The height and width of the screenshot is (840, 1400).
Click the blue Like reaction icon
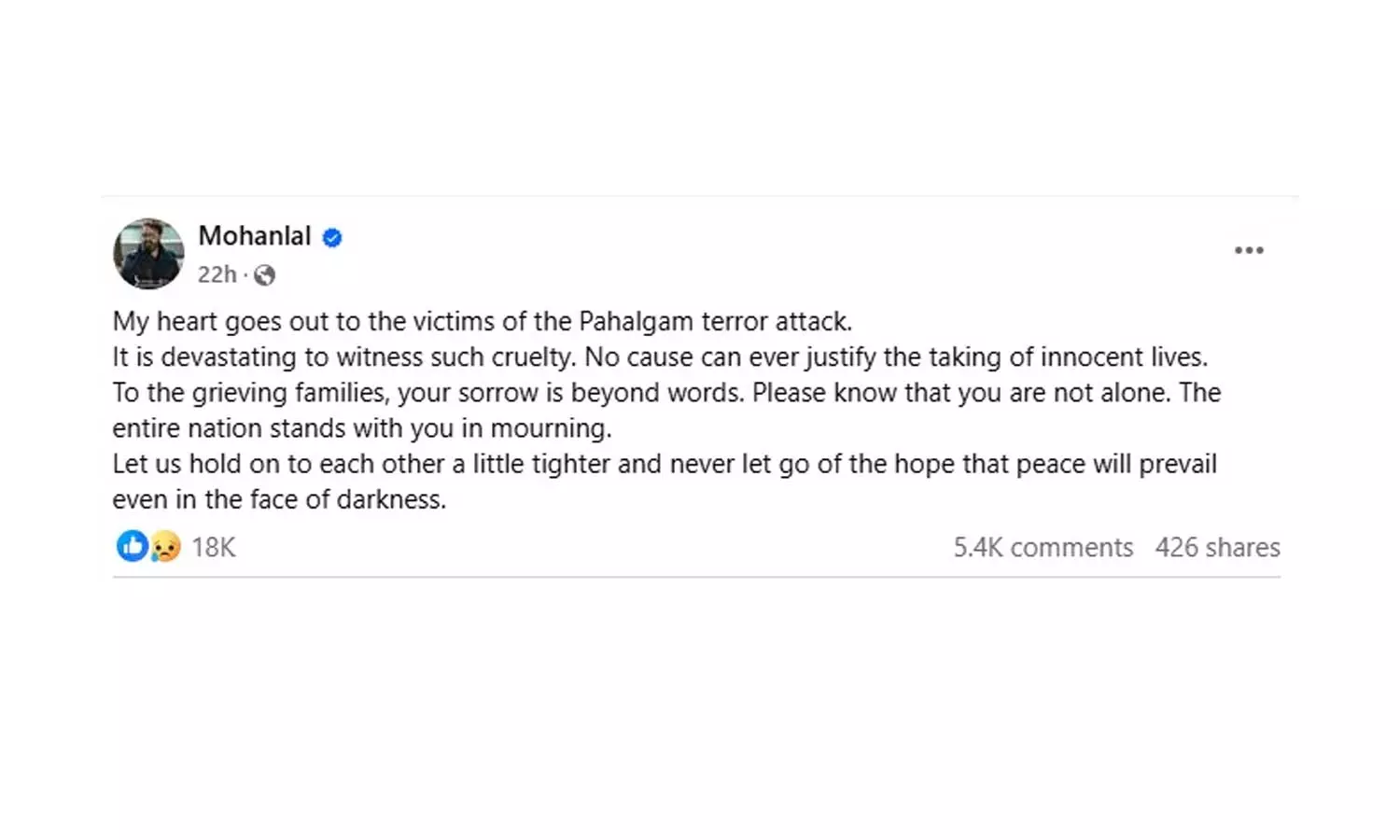(132, 546)
